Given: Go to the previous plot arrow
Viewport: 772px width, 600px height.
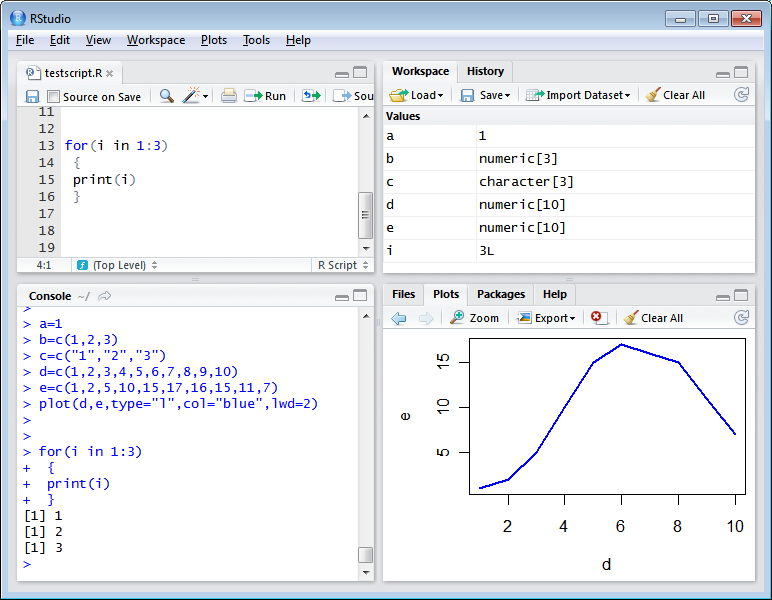Looking at the screenshot, I should [x=399, y=318].
